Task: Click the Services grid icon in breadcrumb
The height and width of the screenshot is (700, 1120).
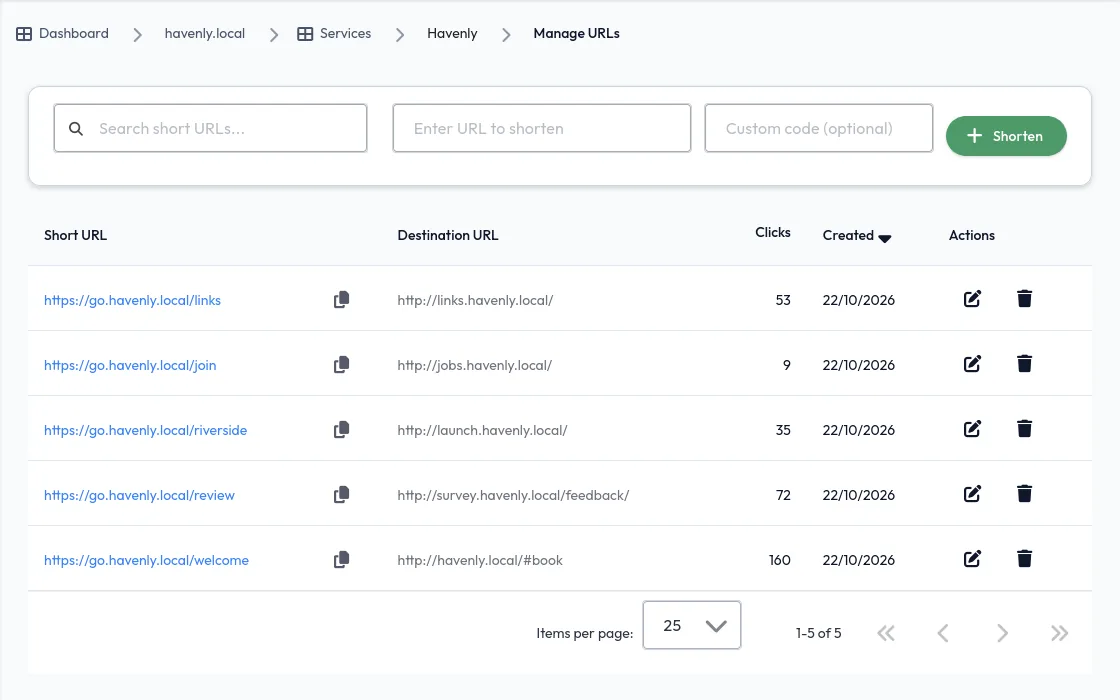Action: click(305, 34)
